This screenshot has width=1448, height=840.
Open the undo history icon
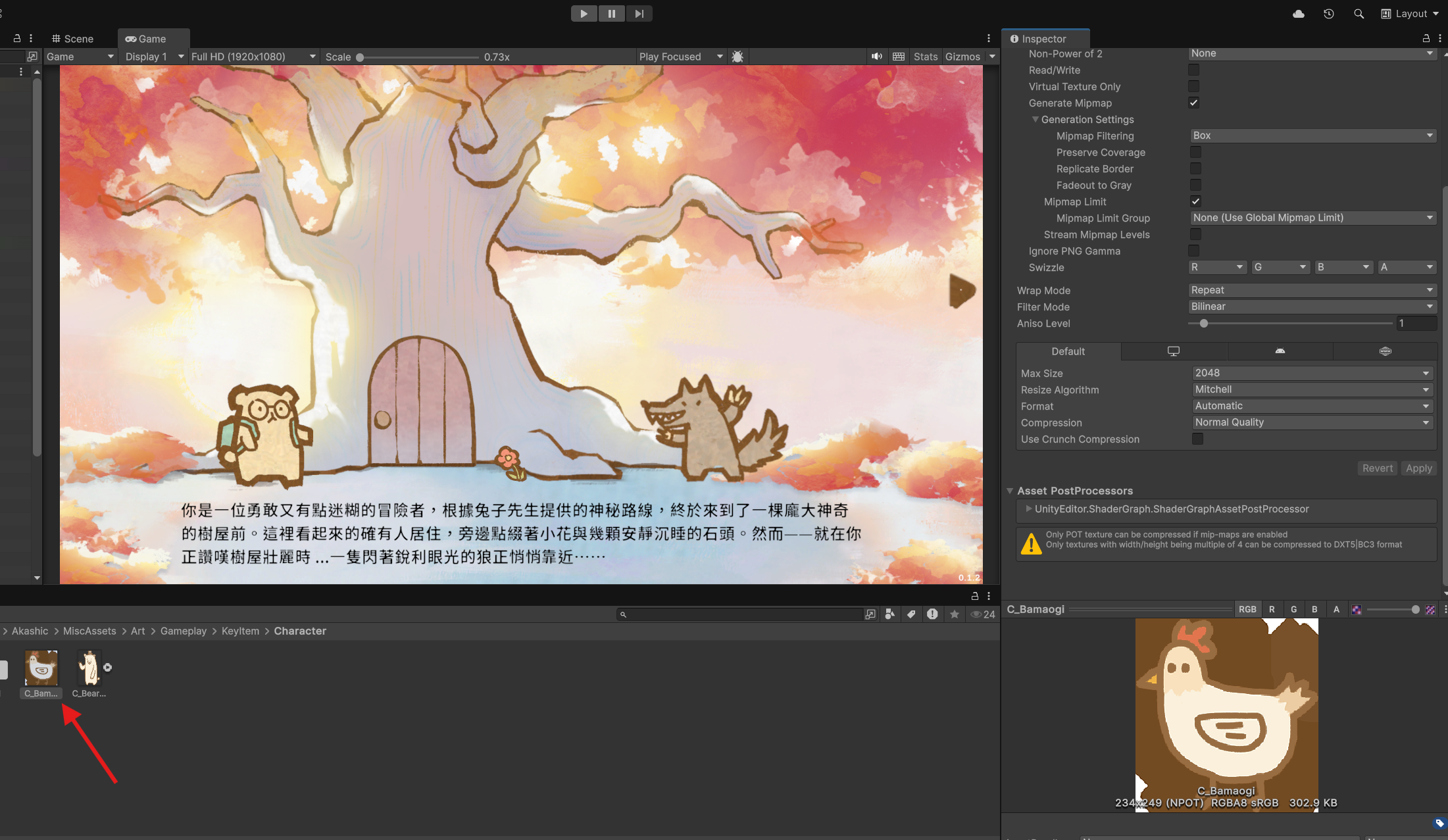(x=1328, y=14)
